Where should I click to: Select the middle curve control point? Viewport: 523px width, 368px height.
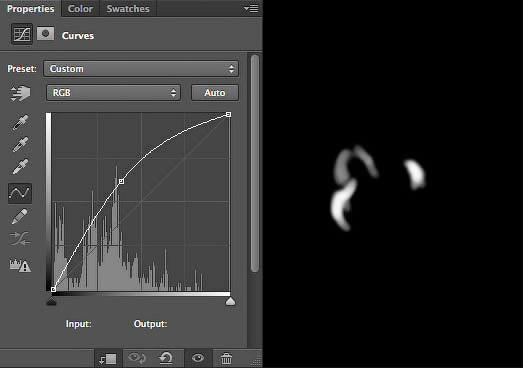point(121,181)
